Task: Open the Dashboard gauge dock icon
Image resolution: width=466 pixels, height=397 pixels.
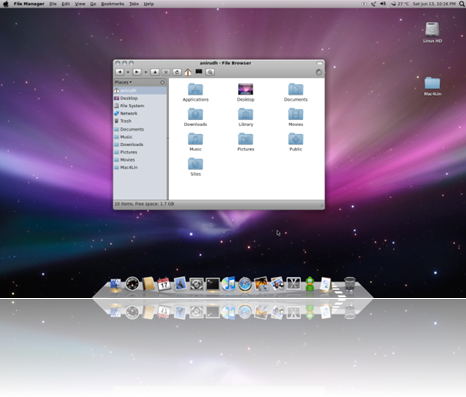Action: click(132, 284)
